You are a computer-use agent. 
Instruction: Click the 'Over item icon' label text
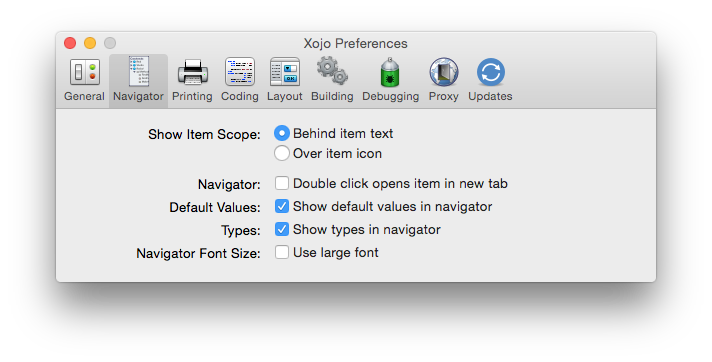(337, 154)
